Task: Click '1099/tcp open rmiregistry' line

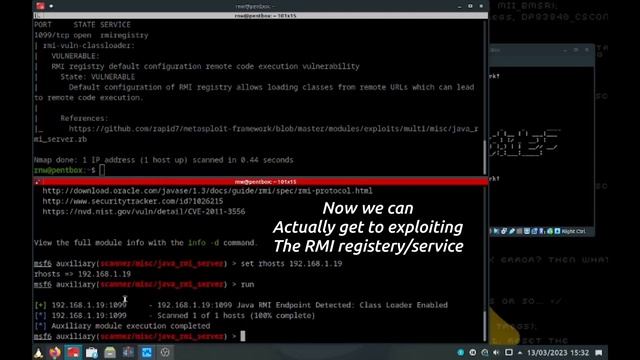Action: click(x=91, y=36)
